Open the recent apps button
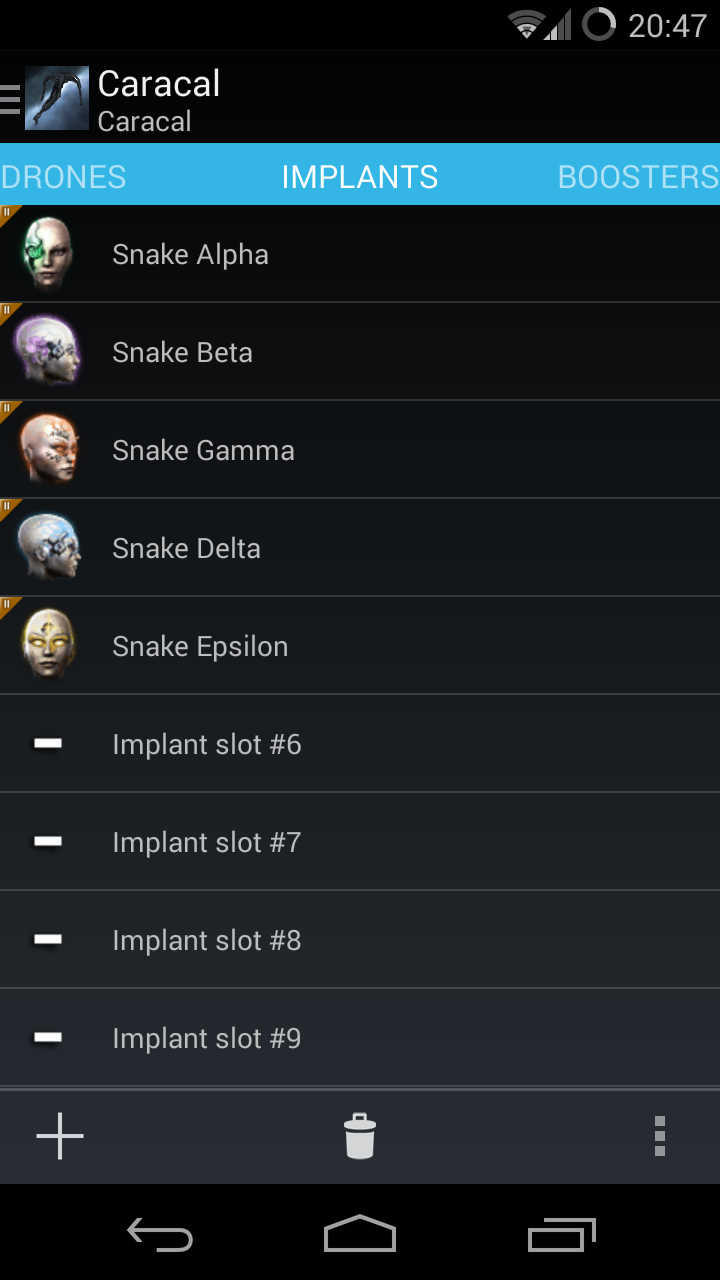720x1280 pixels. (x=561, y=1235)
